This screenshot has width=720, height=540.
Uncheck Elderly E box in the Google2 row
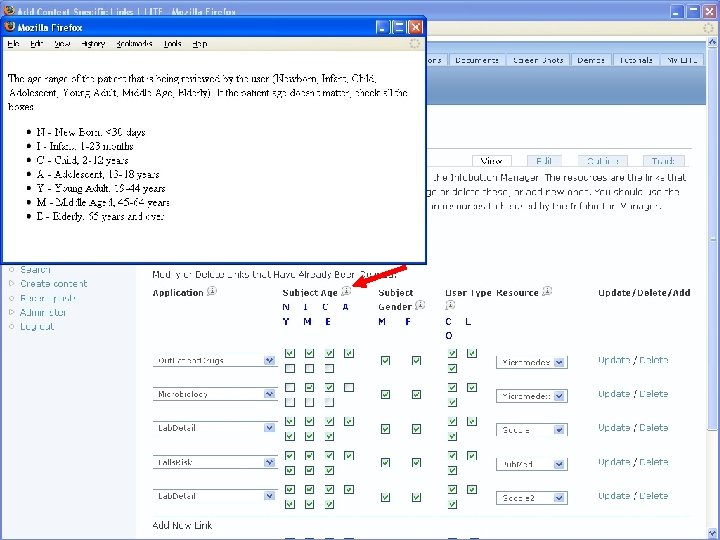[329, 504]
